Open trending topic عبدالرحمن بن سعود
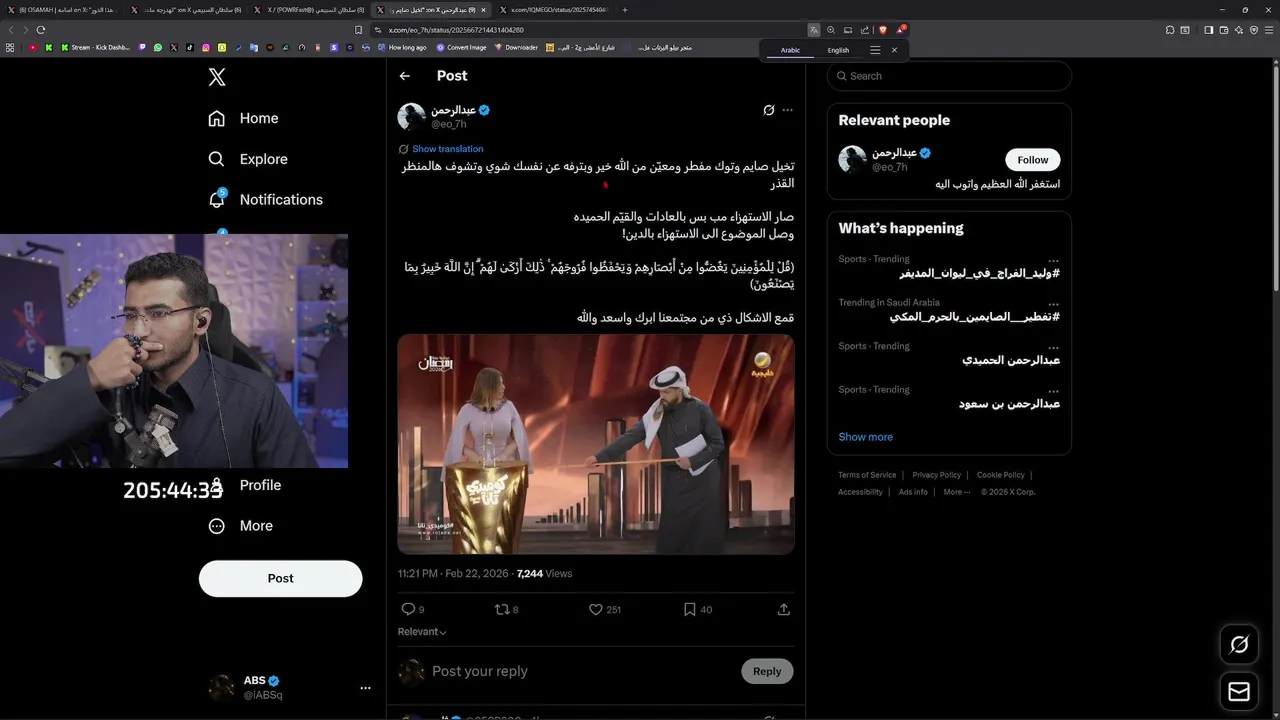The image size is (1280, 720). coord(1009,404)
